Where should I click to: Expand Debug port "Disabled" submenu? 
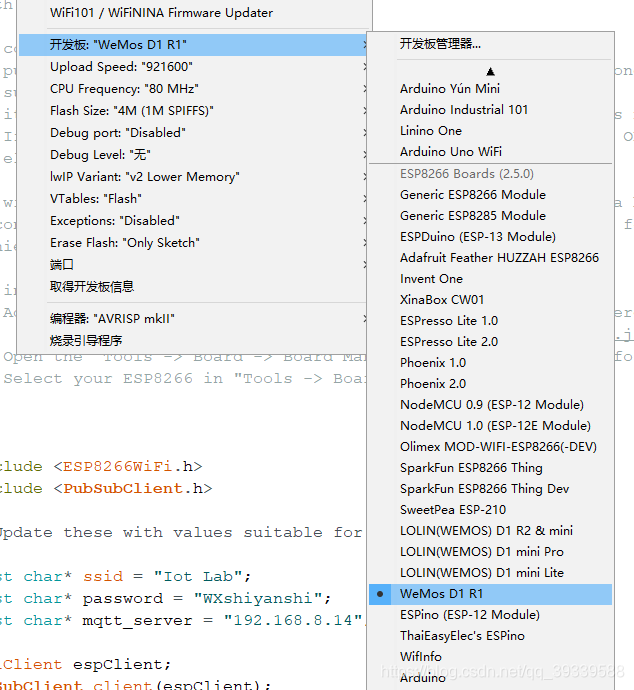(x=193, y=133)
